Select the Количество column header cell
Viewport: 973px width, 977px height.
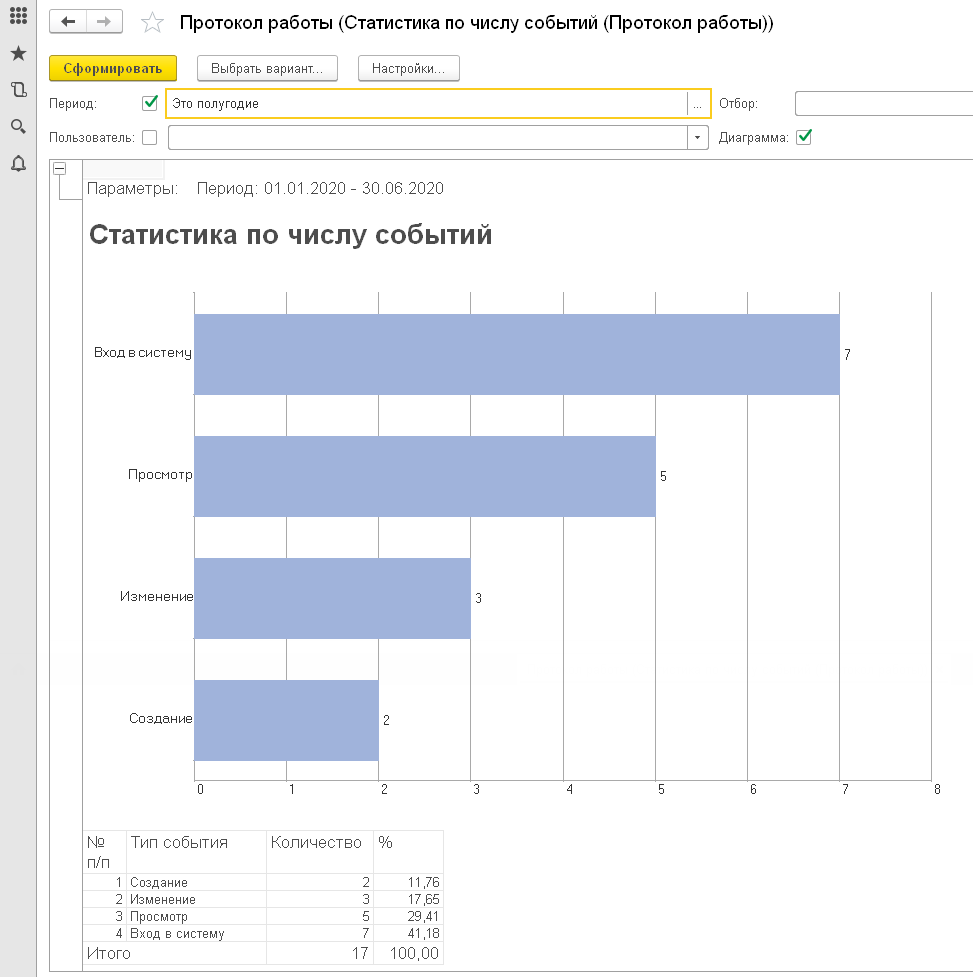(319, 850)
